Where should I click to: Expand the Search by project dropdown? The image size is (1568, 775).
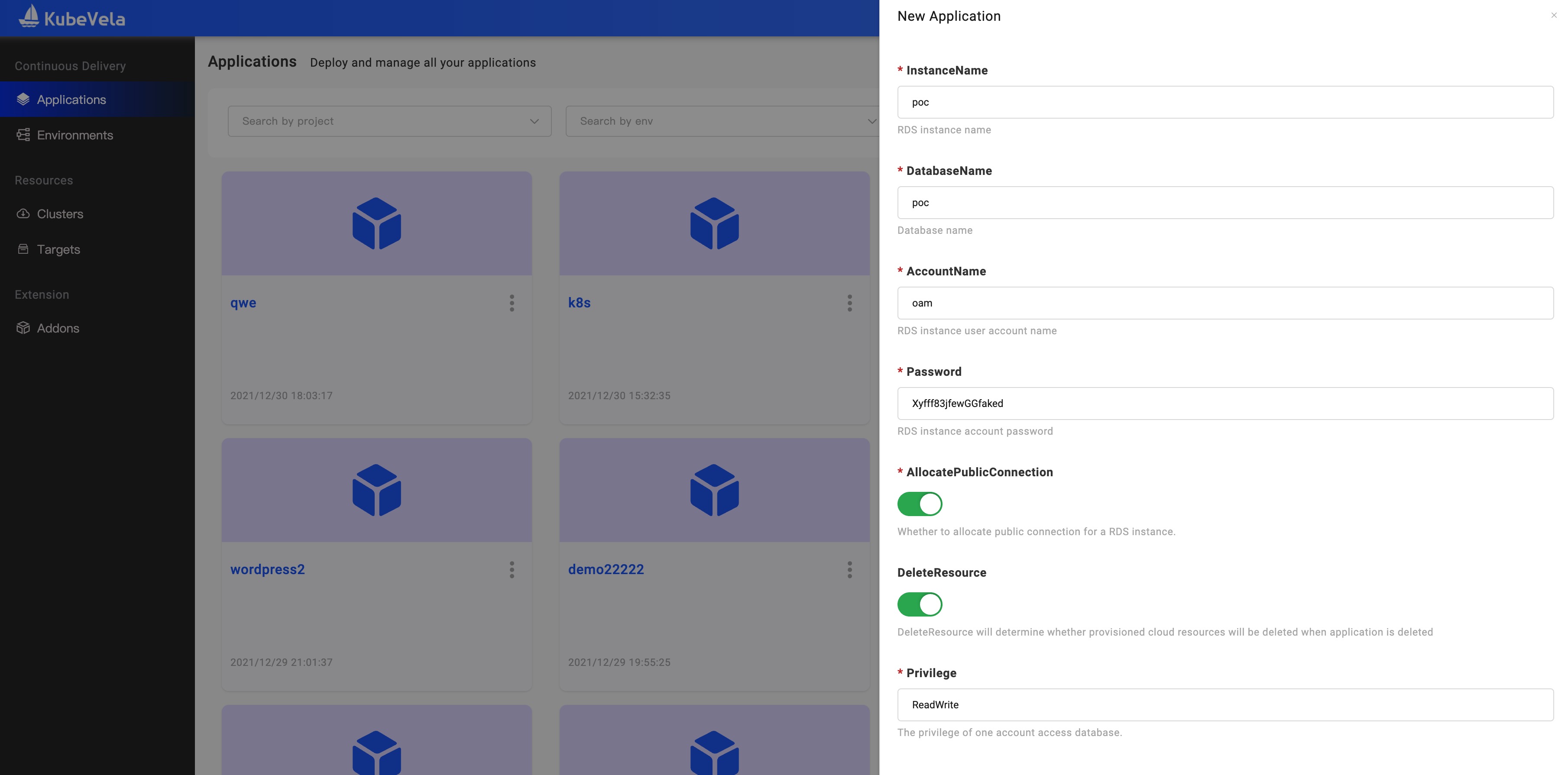click(389, 121)
